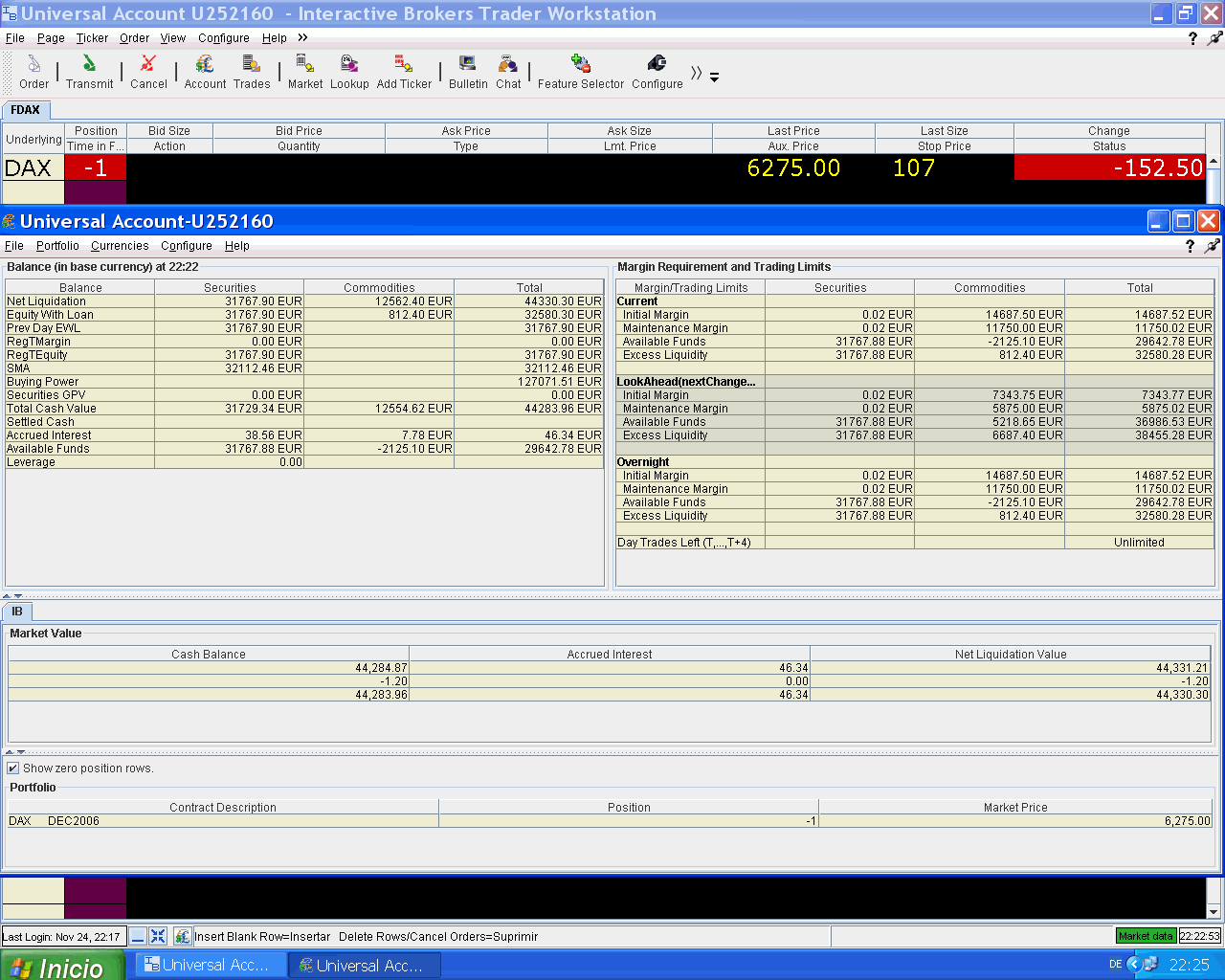Expand hidden system tray icons
The image size is (1225, 980).
tap(1133, 965)
